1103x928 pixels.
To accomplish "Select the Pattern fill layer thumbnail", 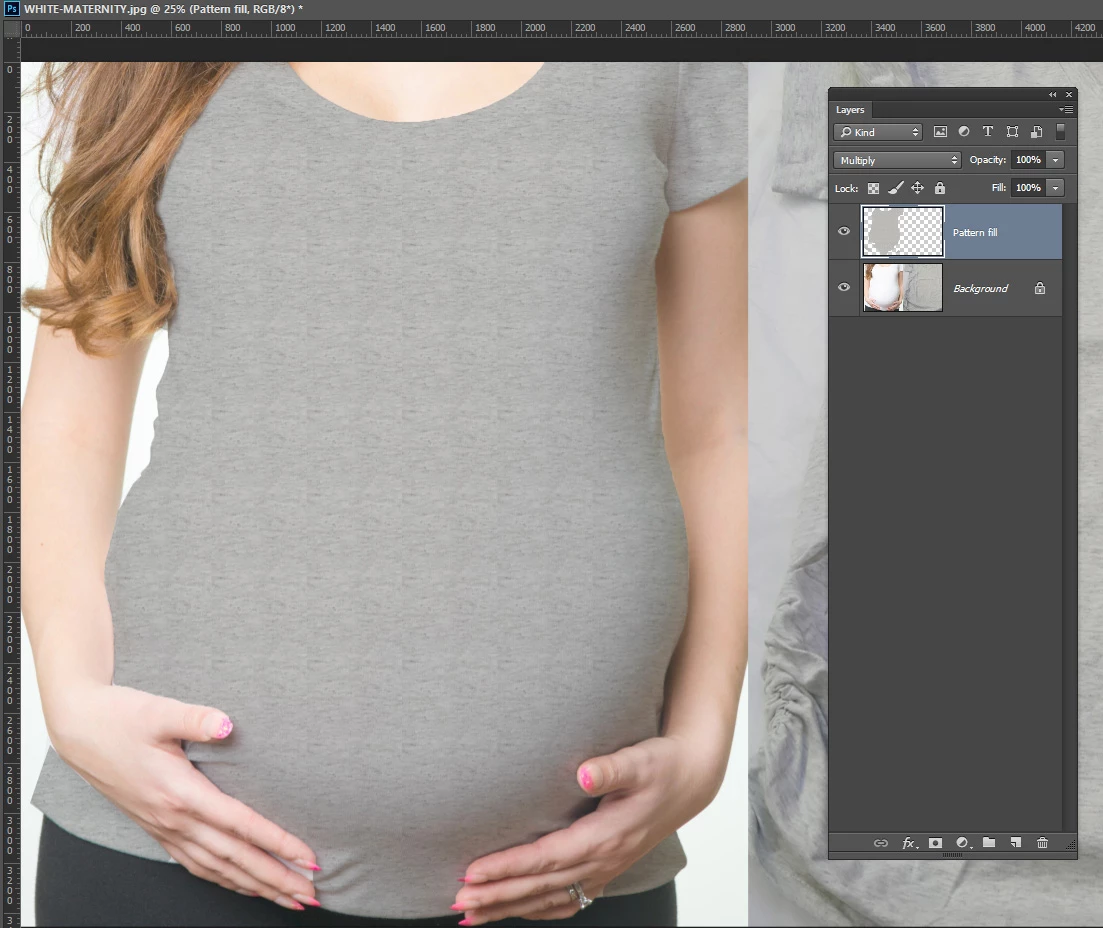I will (x=903, y=231).
